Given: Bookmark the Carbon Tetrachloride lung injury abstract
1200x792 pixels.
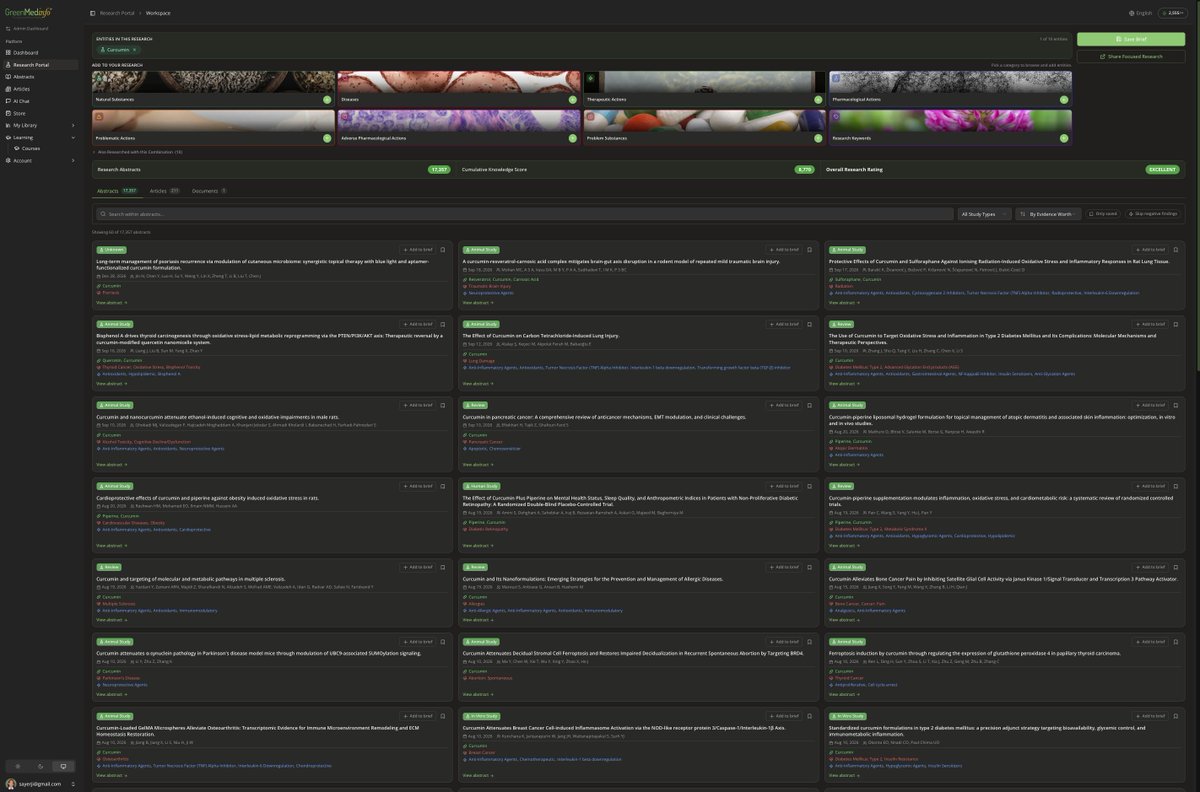Looking at the screenshot, I should [x=809, y=324].
